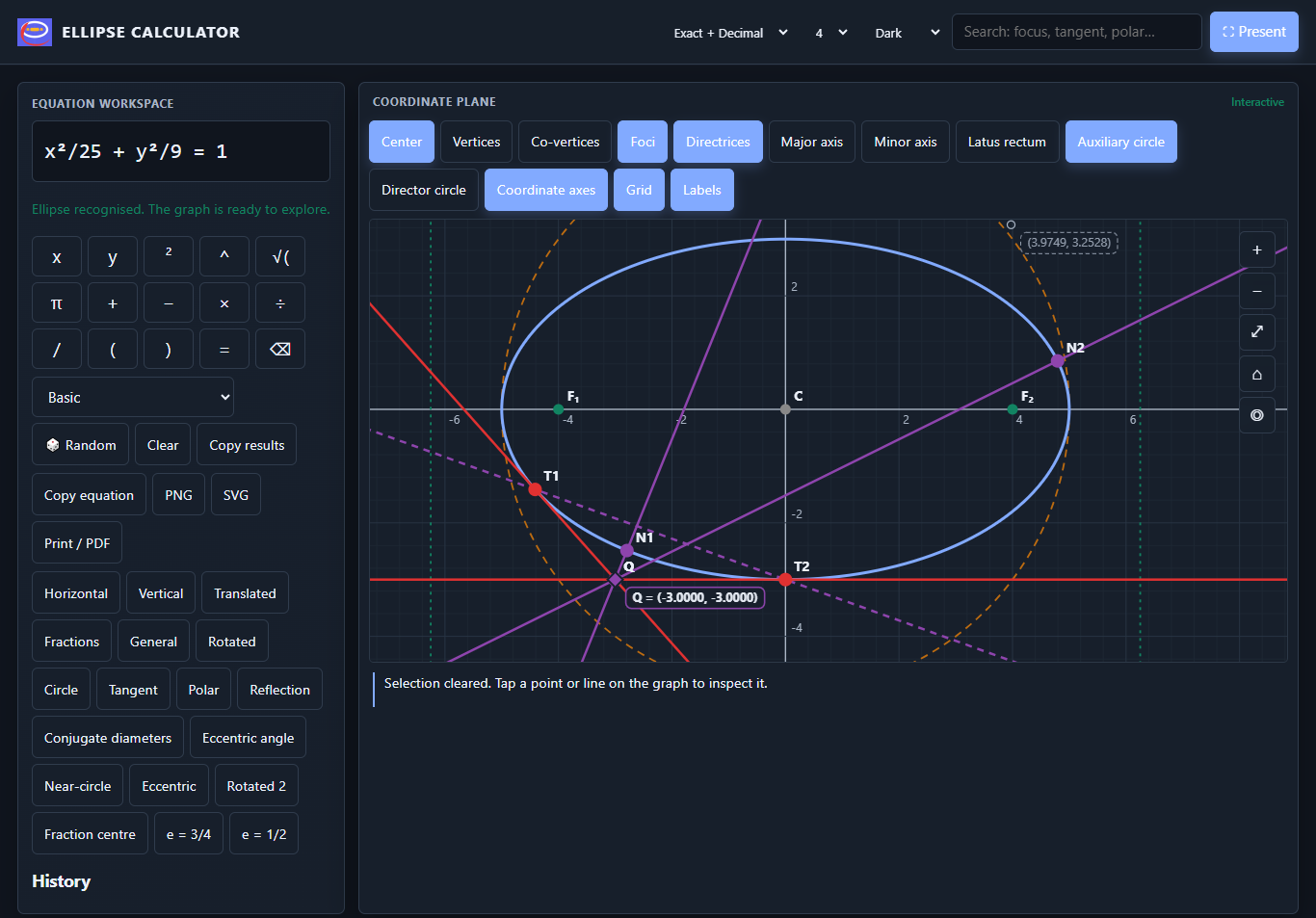Toggle the Director circle overlay
Screen dimensions: 1316x918
click(424, 190)
